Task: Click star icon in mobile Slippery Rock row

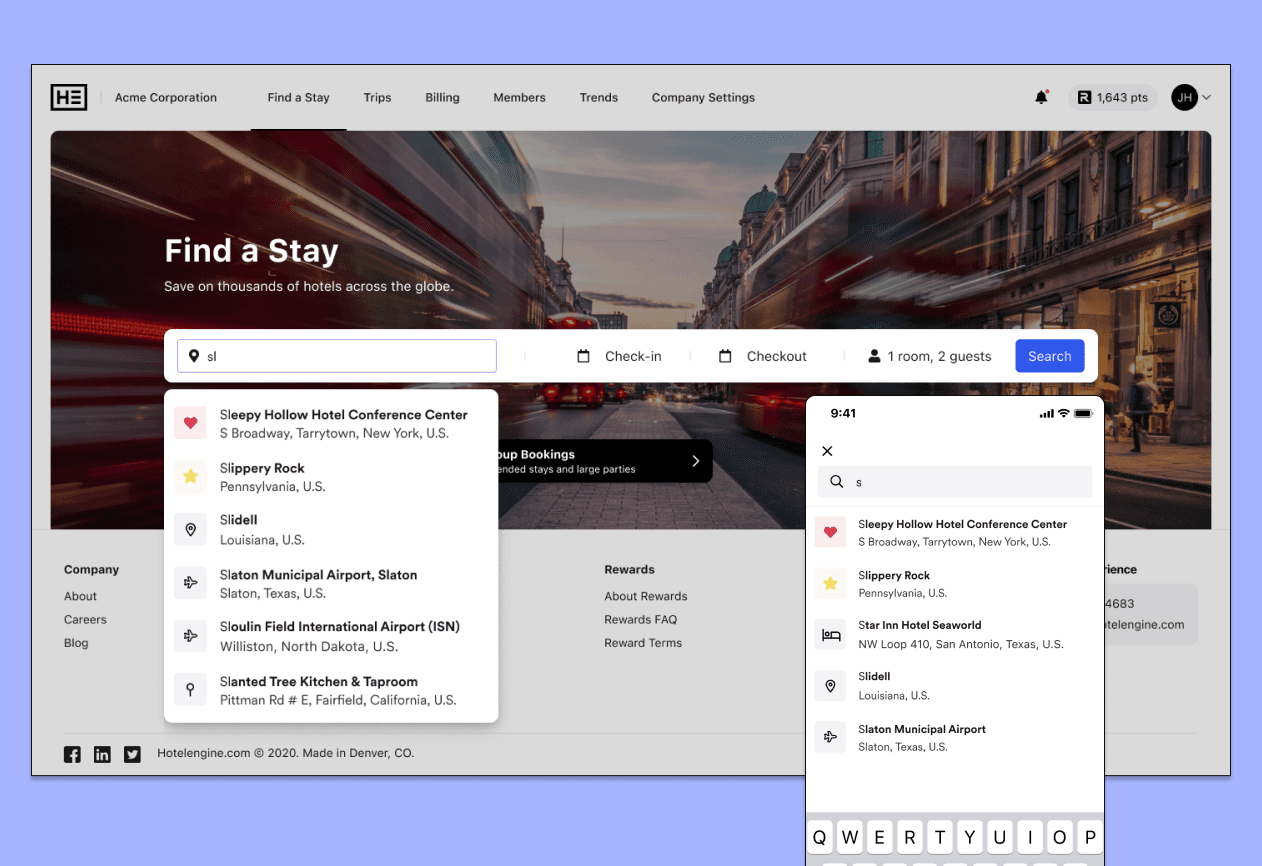Action: point(830,583)
